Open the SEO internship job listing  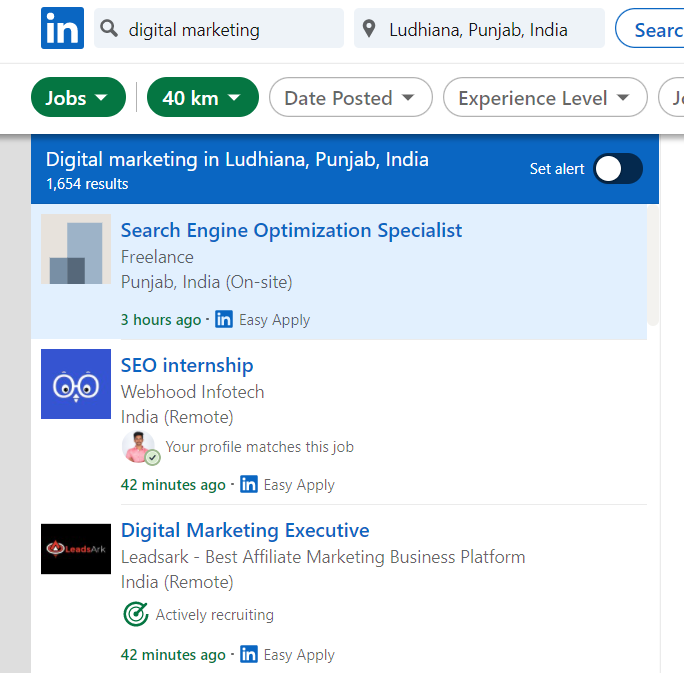coord(187,365)
